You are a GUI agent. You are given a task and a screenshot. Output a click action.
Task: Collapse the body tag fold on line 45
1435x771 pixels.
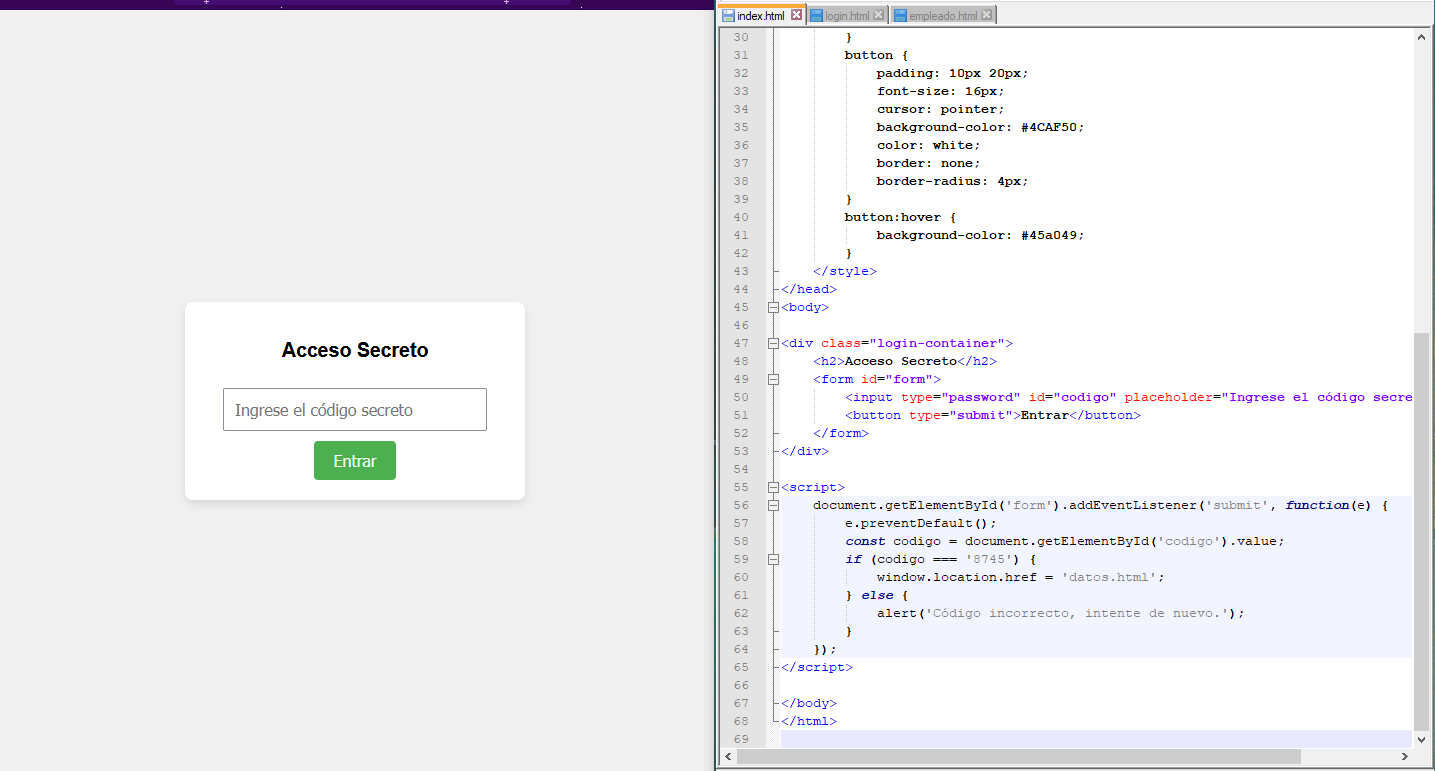coord(773,307)
